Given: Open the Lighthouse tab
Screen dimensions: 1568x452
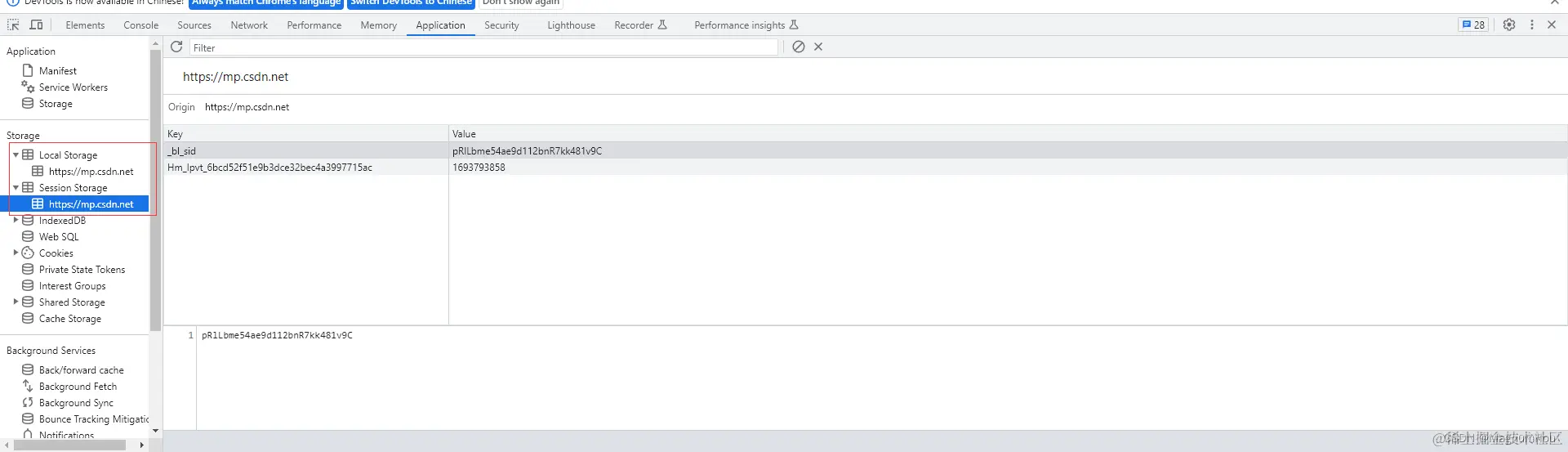Looking at the screenshot, I should (x=571, y=25).
